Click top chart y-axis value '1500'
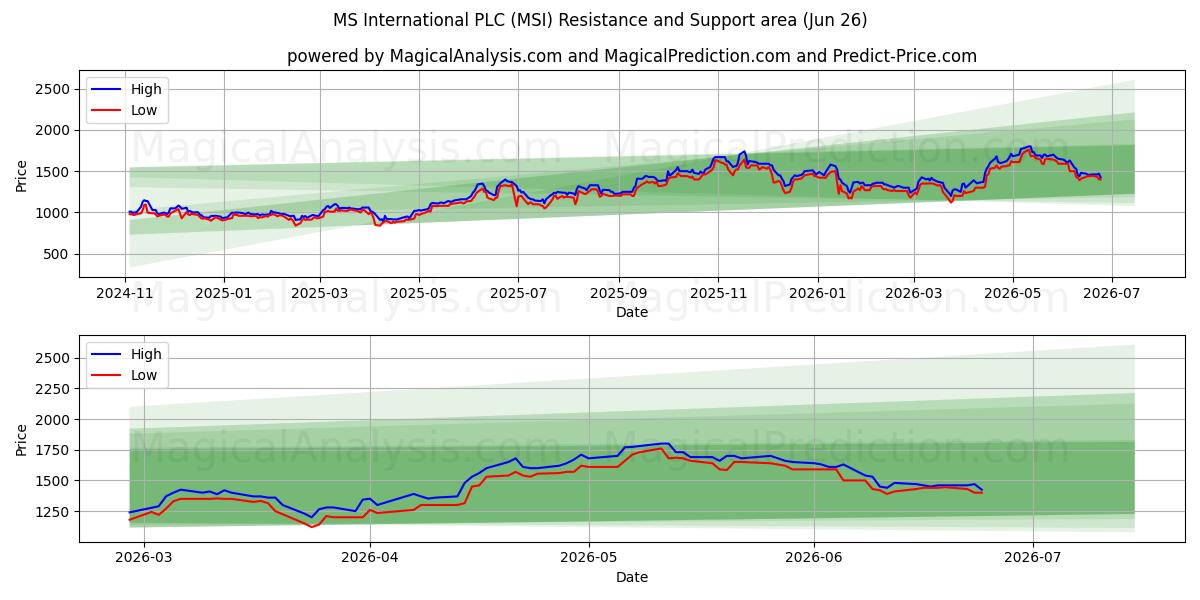 point(52,172)
